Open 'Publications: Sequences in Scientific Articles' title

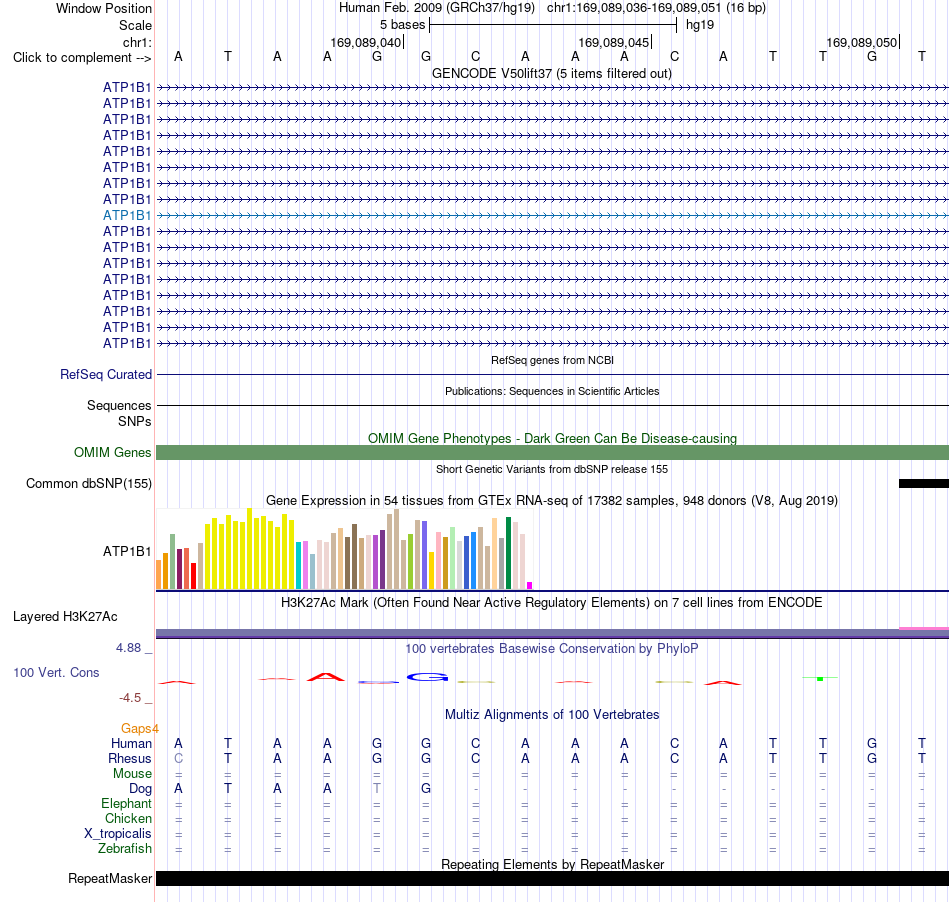coord(552,391)
